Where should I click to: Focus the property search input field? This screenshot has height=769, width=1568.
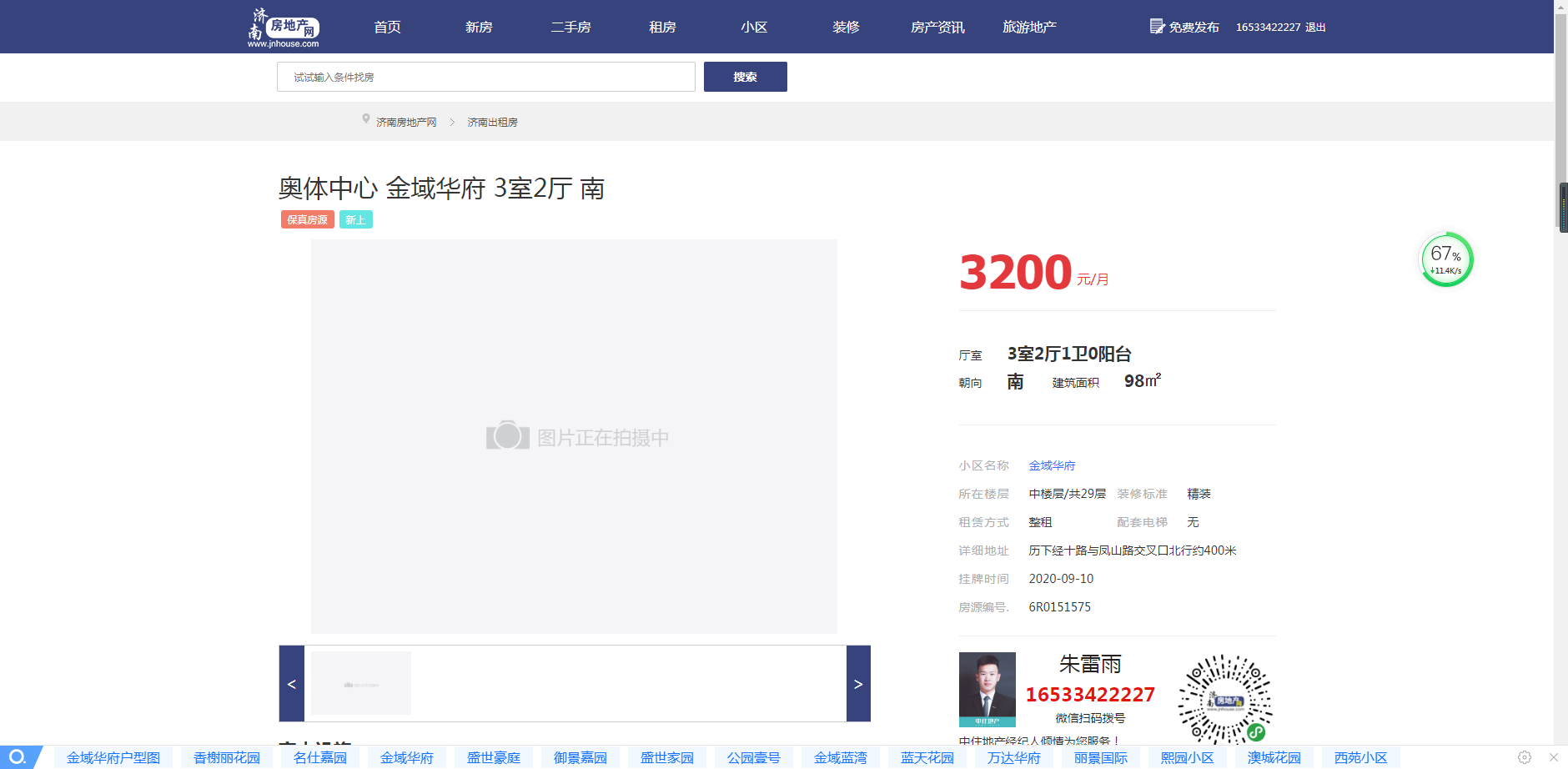[485, 77]
